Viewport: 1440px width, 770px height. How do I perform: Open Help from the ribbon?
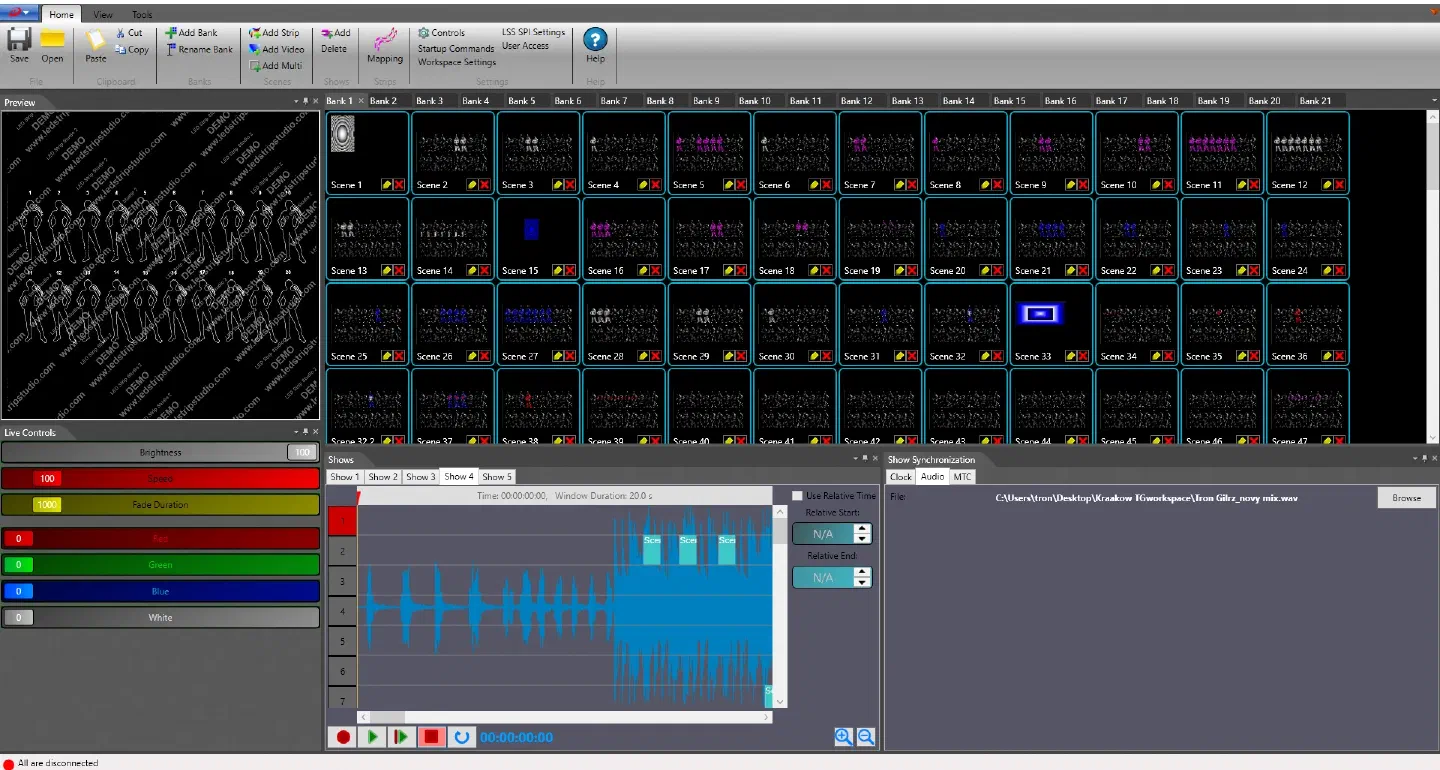[x=595, y=45]
